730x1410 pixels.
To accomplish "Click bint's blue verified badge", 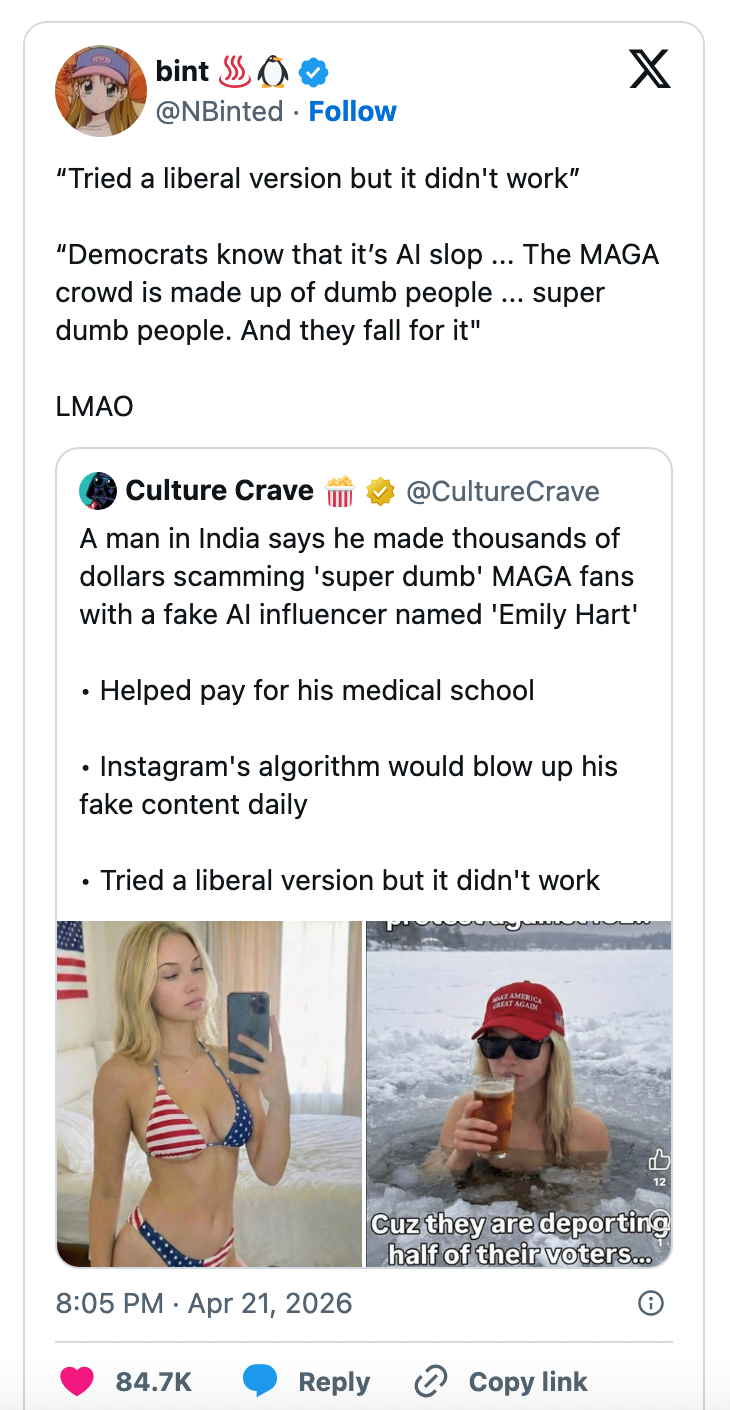I will [314, 72].
